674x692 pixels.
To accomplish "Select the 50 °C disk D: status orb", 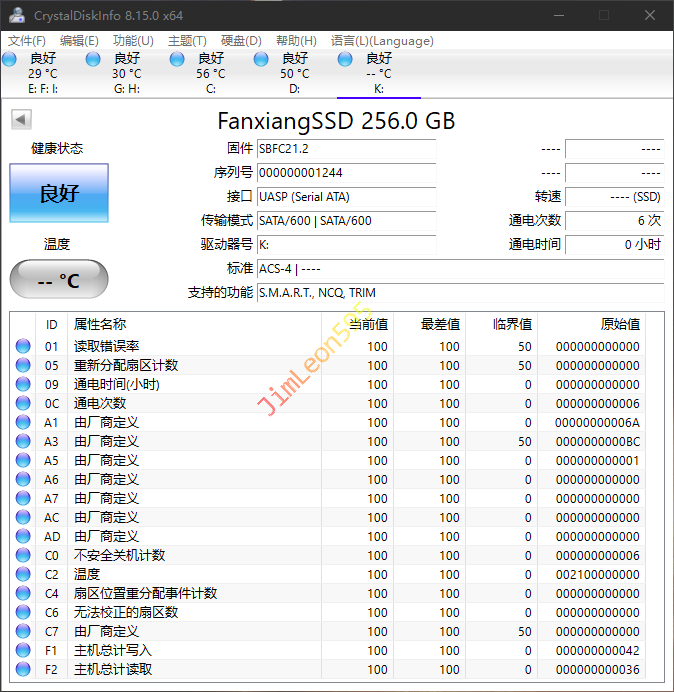I will pos(262,60).
